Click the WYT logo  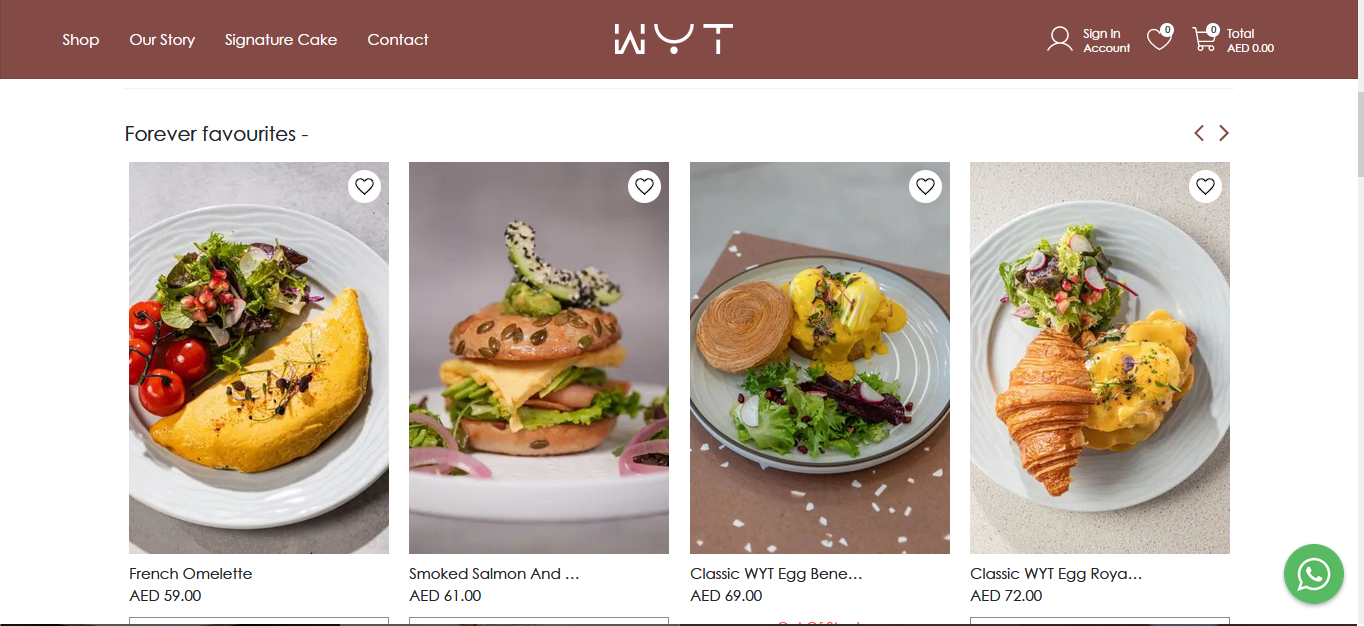tap(673, 39)
